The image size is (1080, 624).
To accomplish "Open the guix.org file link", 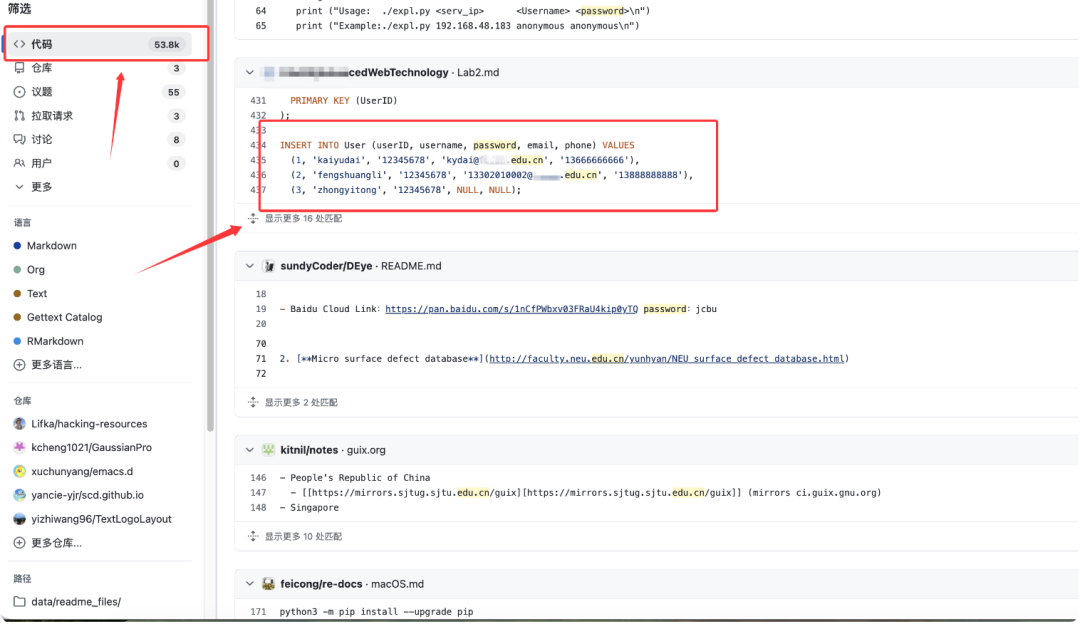I will coord(366,450).
